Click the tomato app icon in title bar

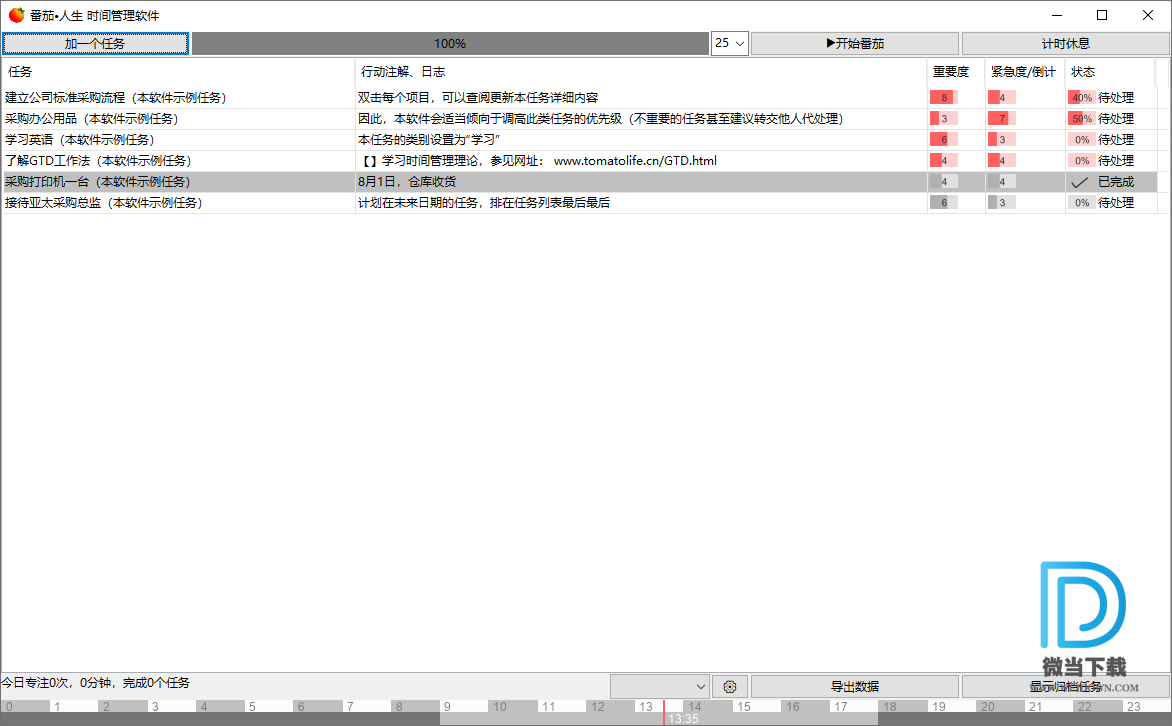click(x=16, y=15)
